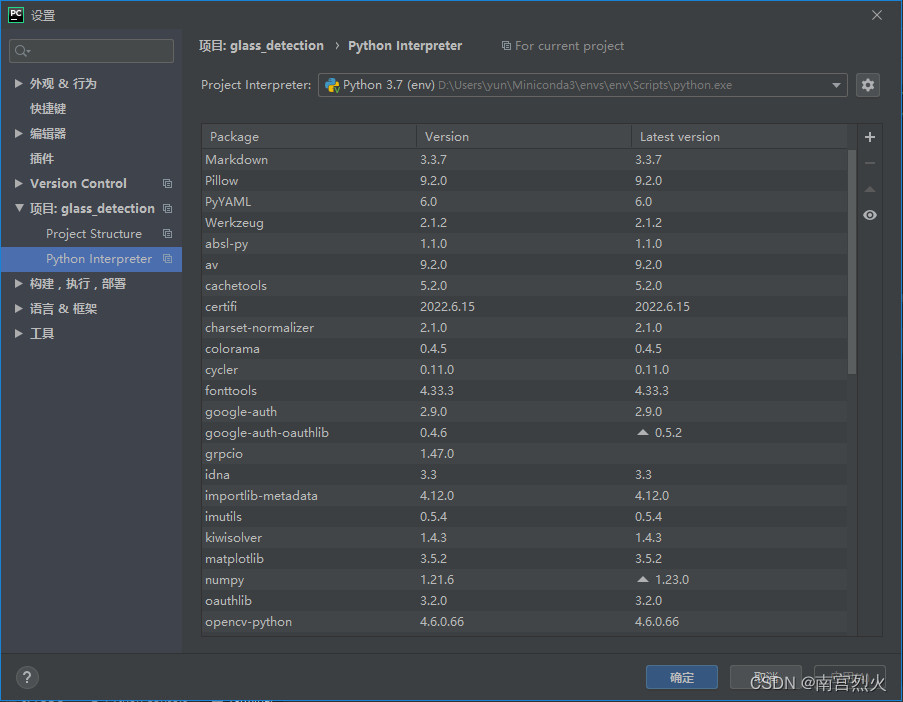Collapse the 项目: glass_detection section
The height and width of the screenshot is (702, 903).
click(19, 208)
